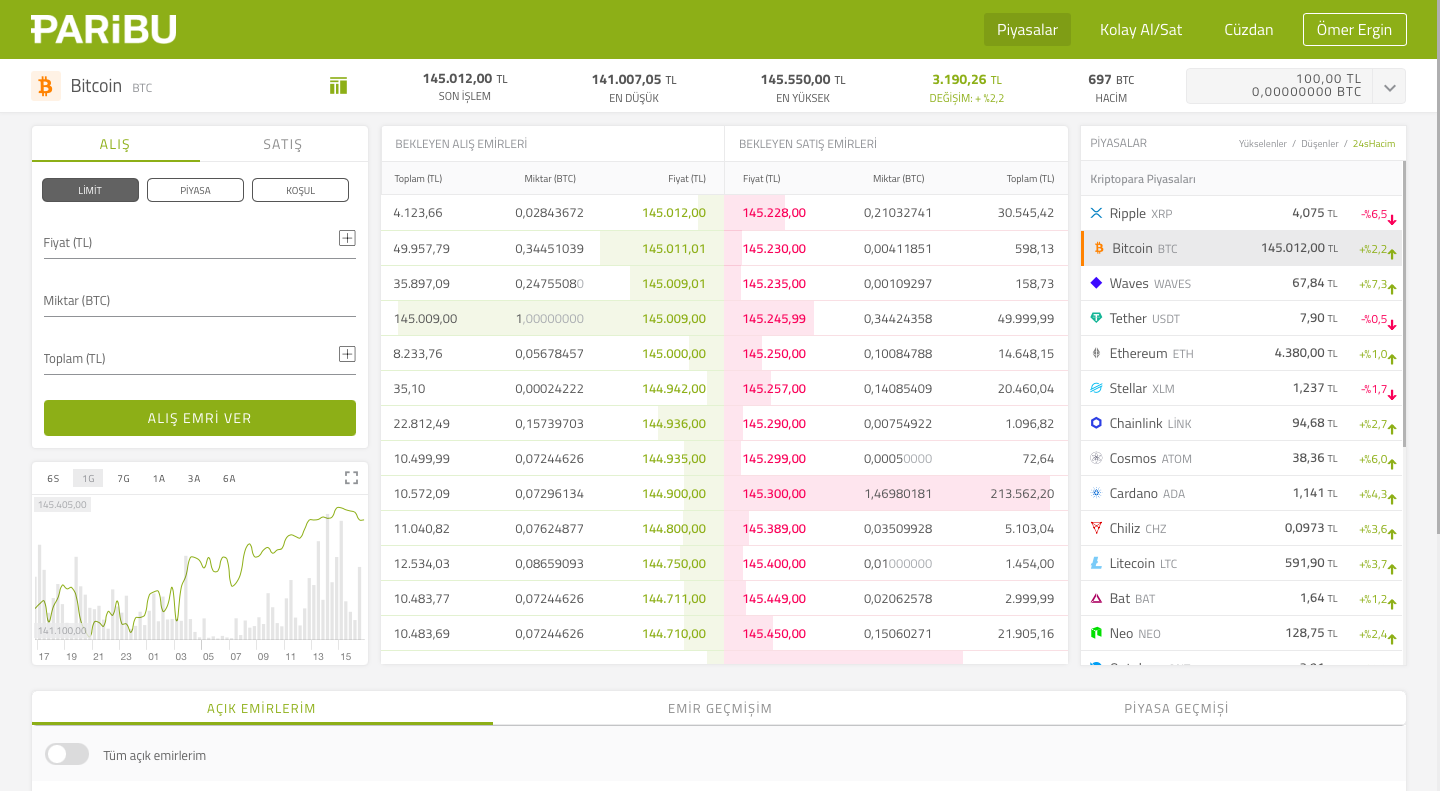Switch to the SATIŞ tab
The image size is (1440, 791).
(x=283, y=144)
